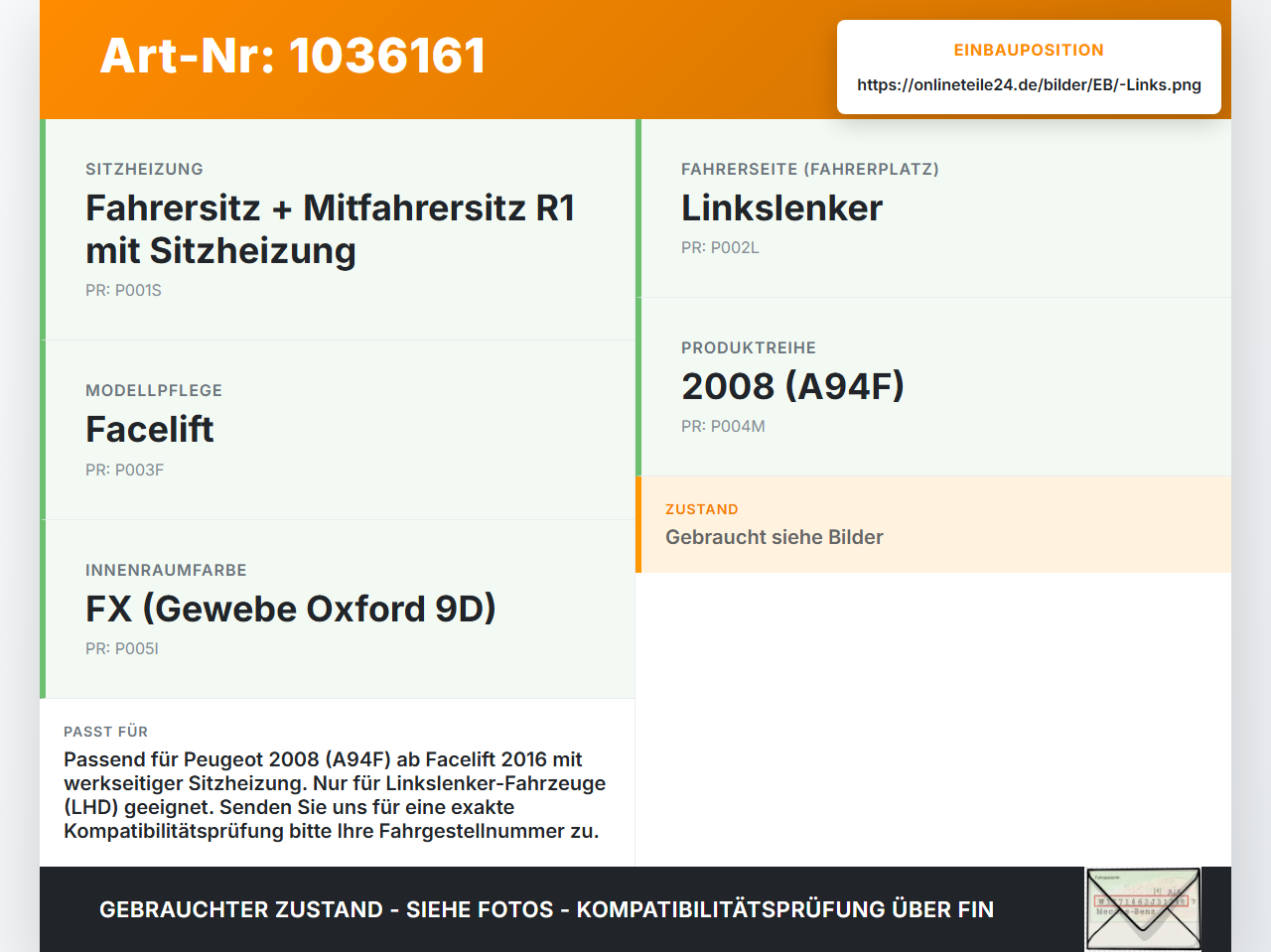Image resolution: width=1271 pixels, height=952 pixels.
Task: Open the onlineteile24.de Links.png URL
Action: click(x=1029, y=84)
